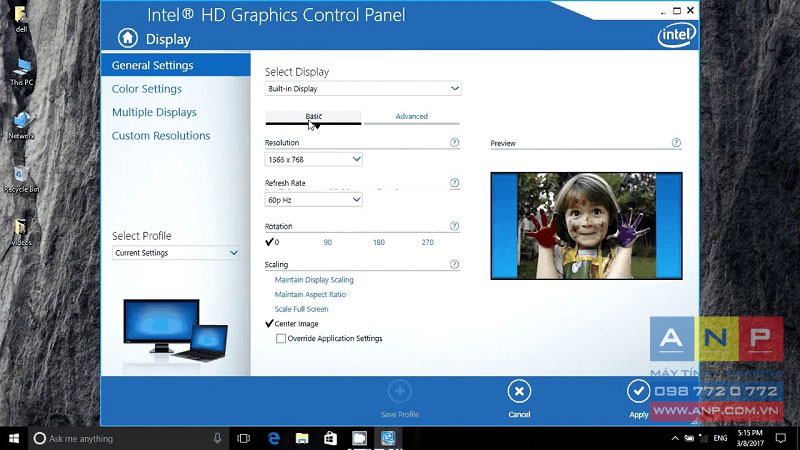
Task: Select This PC desktop icon
Action: click(x=21, y=72)
